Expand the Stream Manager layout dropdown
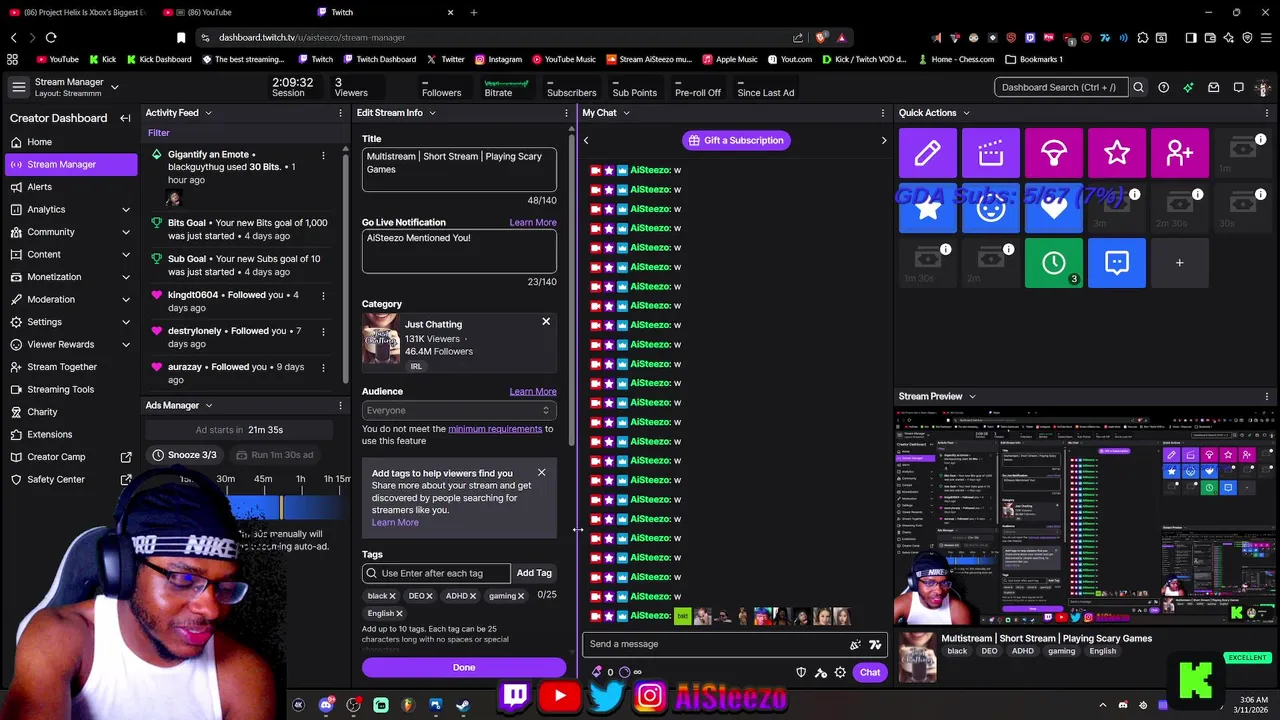The width and height of the screenshot is (1280, 720). click(x=115, y=87)
